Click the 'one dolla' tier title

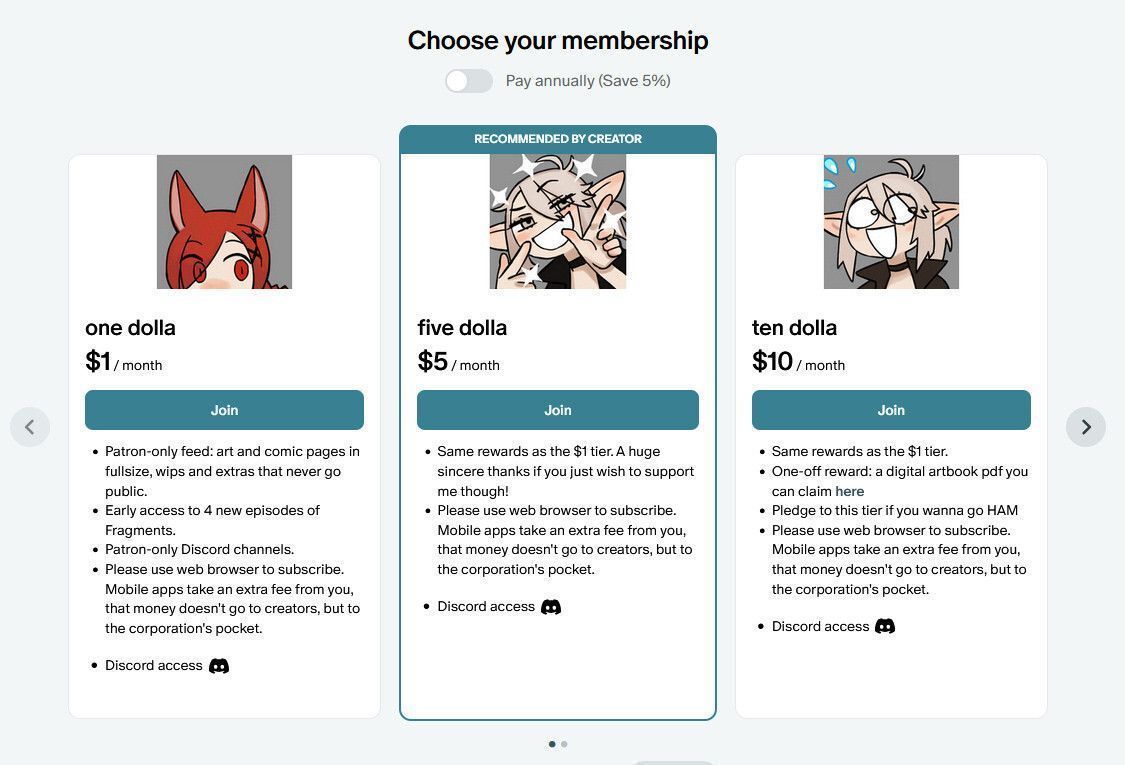pyautogui.click(x=130, y=328)
